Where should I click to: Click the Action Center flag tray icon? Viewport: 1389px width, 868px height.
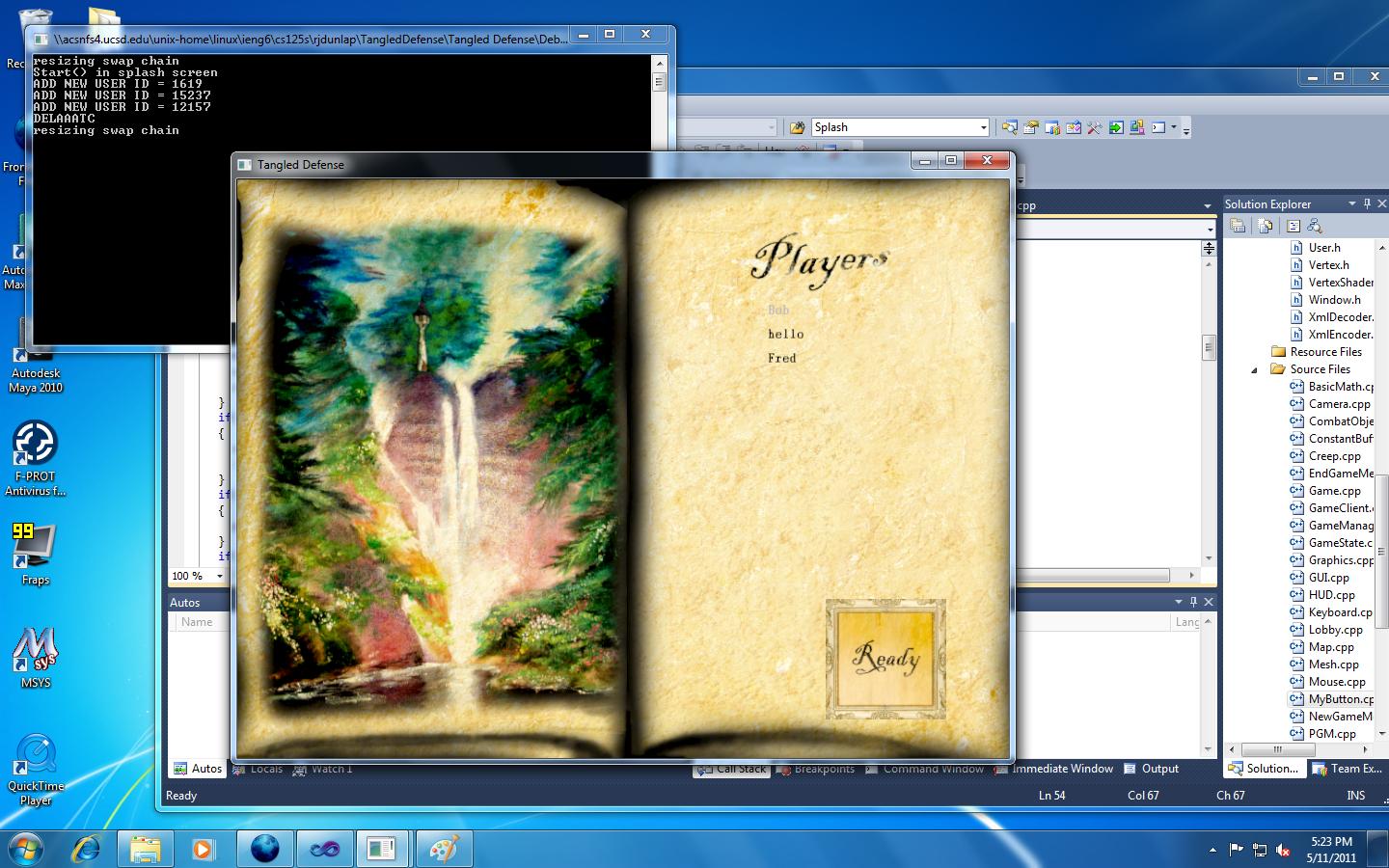[1237, 850]
